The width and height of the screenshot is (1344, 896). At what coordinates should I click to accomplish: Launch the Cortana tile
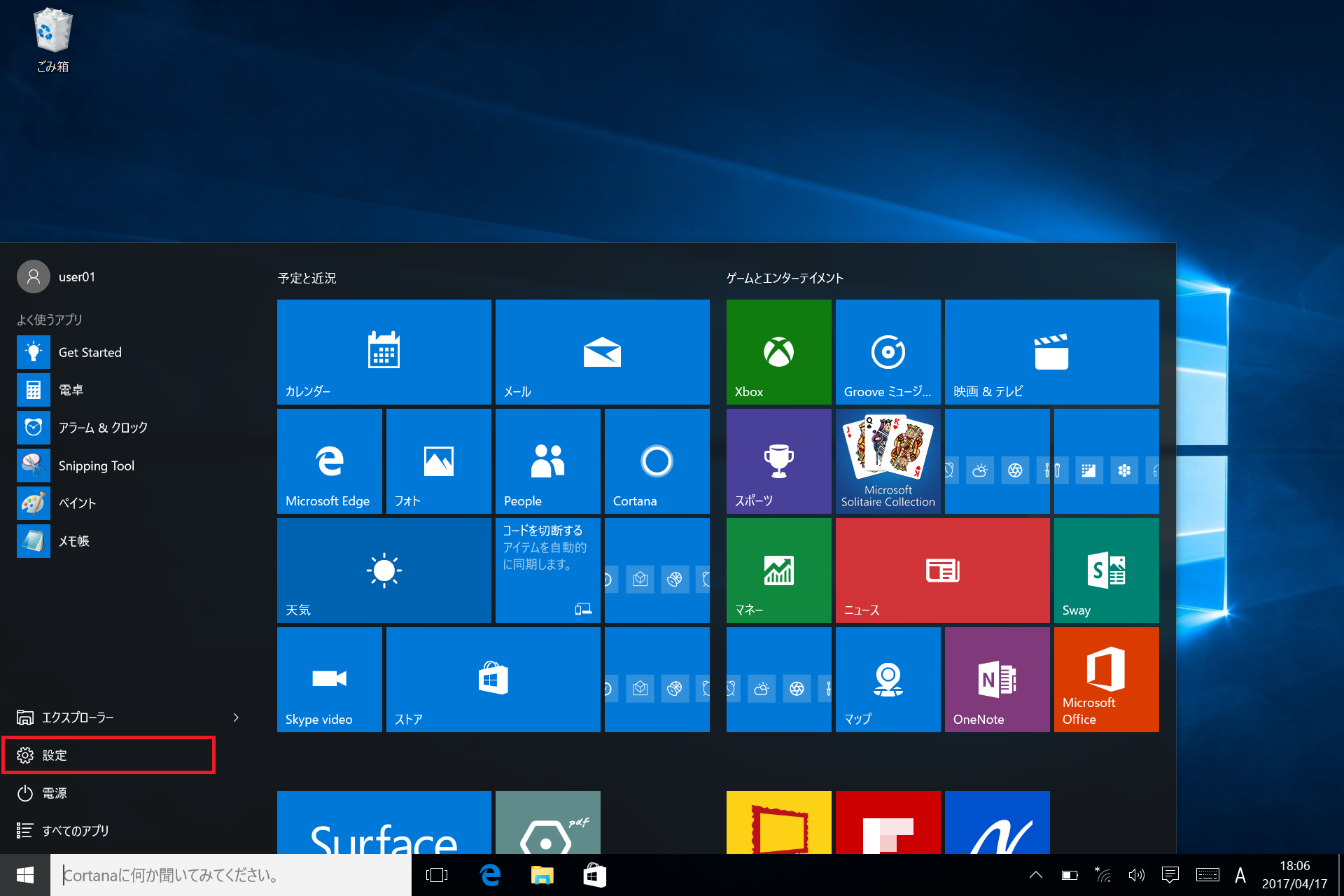[657, 461]
